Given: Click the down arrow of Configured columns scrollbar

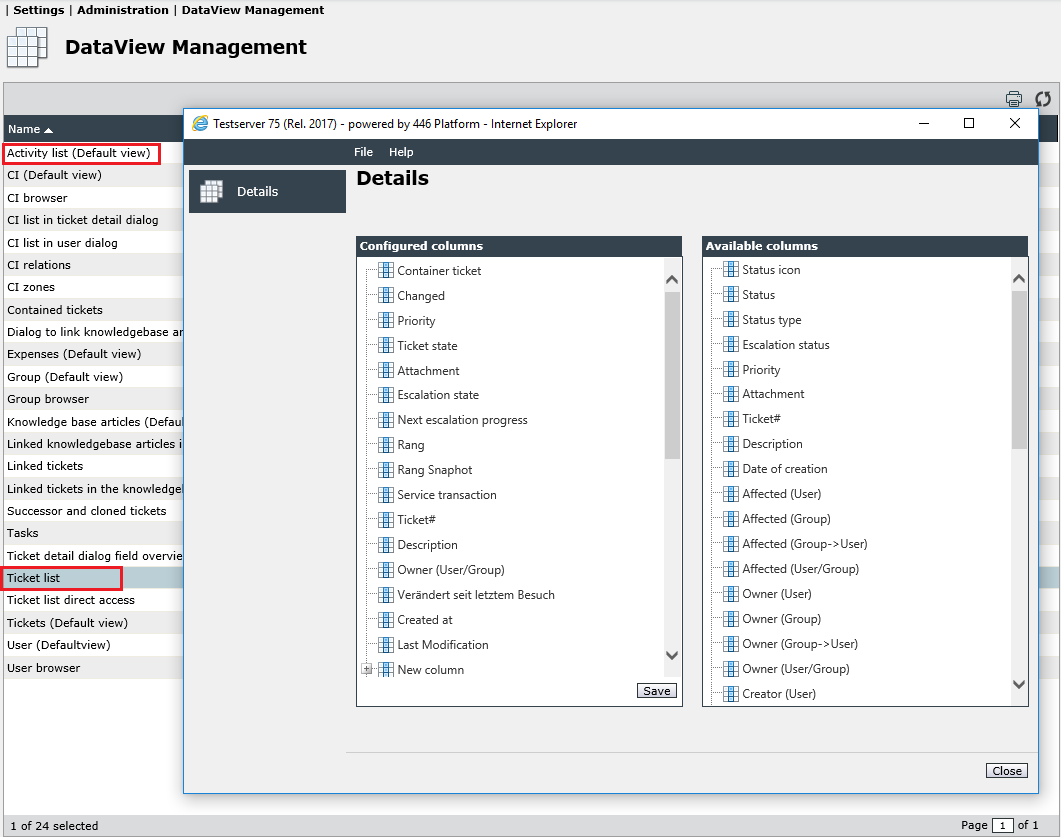Looking at the screenshot, I should [672, 655].
